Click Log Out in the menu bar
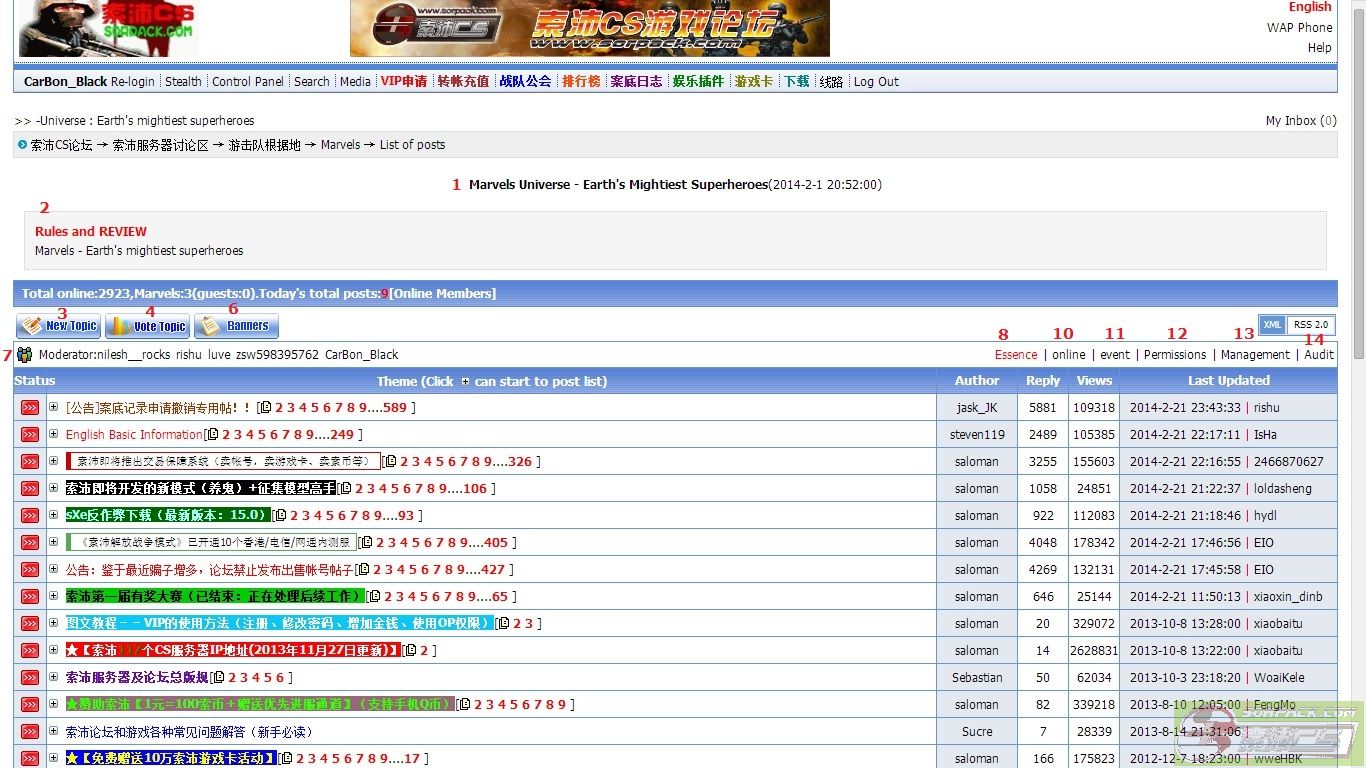This screenshot has height=768, width=1366. coord(876,82)
